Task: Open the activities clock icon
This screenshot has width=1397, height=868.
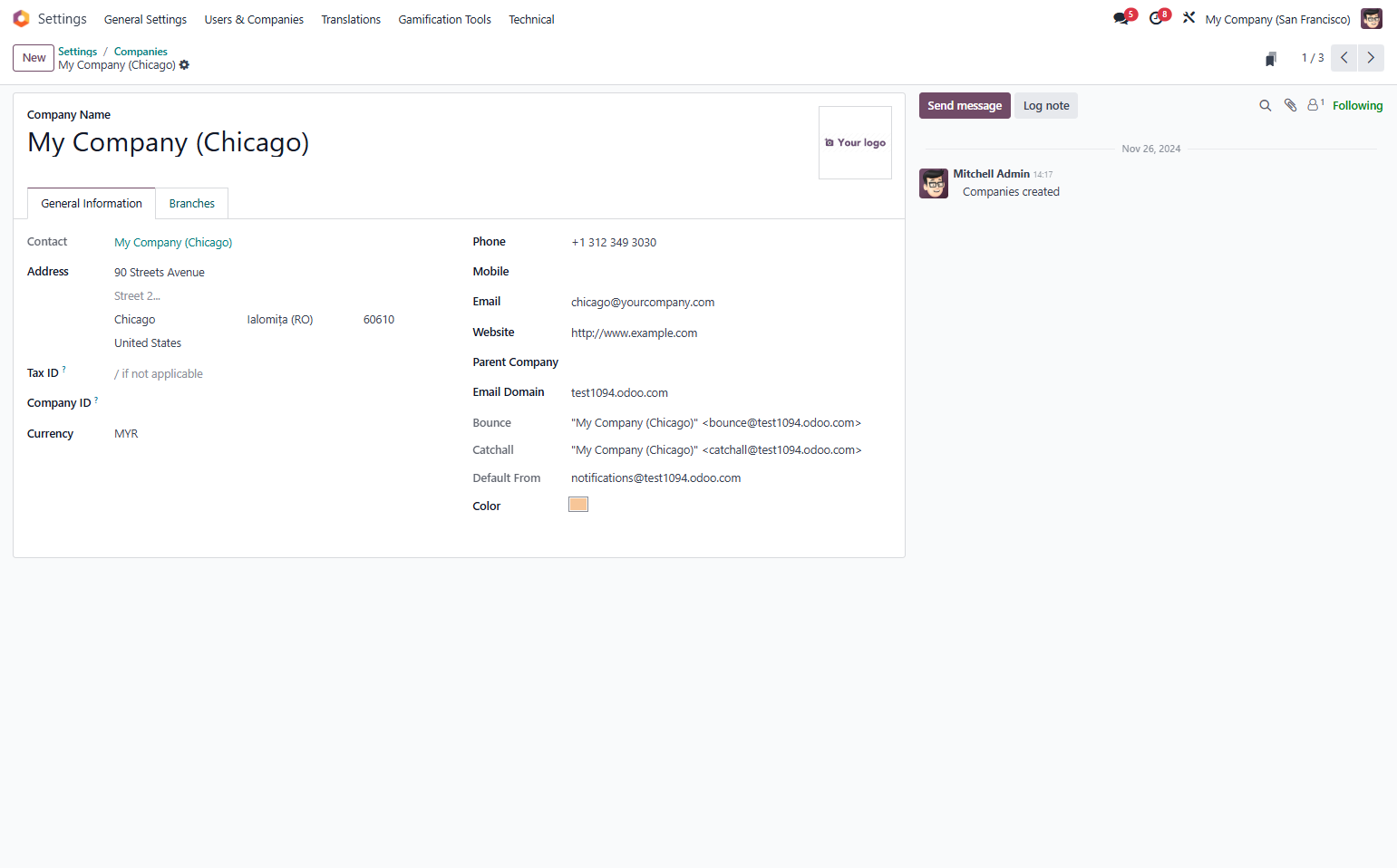Action: tap(1158, 18)
